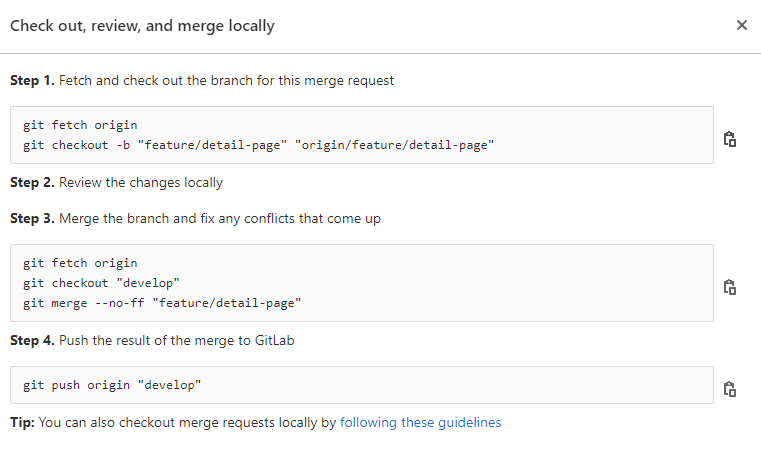Click the Step 2 Review changes locally text
The image size is (761, 458).
coord(116,182)
